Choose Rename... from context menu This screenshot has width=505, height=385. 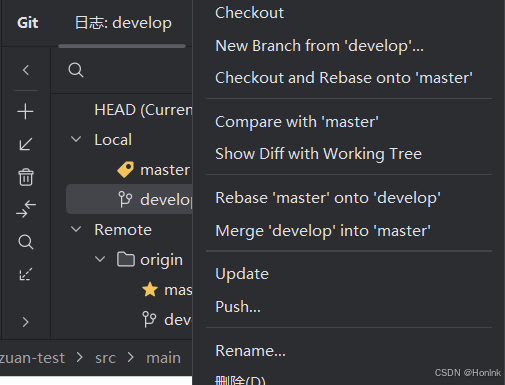250,351
